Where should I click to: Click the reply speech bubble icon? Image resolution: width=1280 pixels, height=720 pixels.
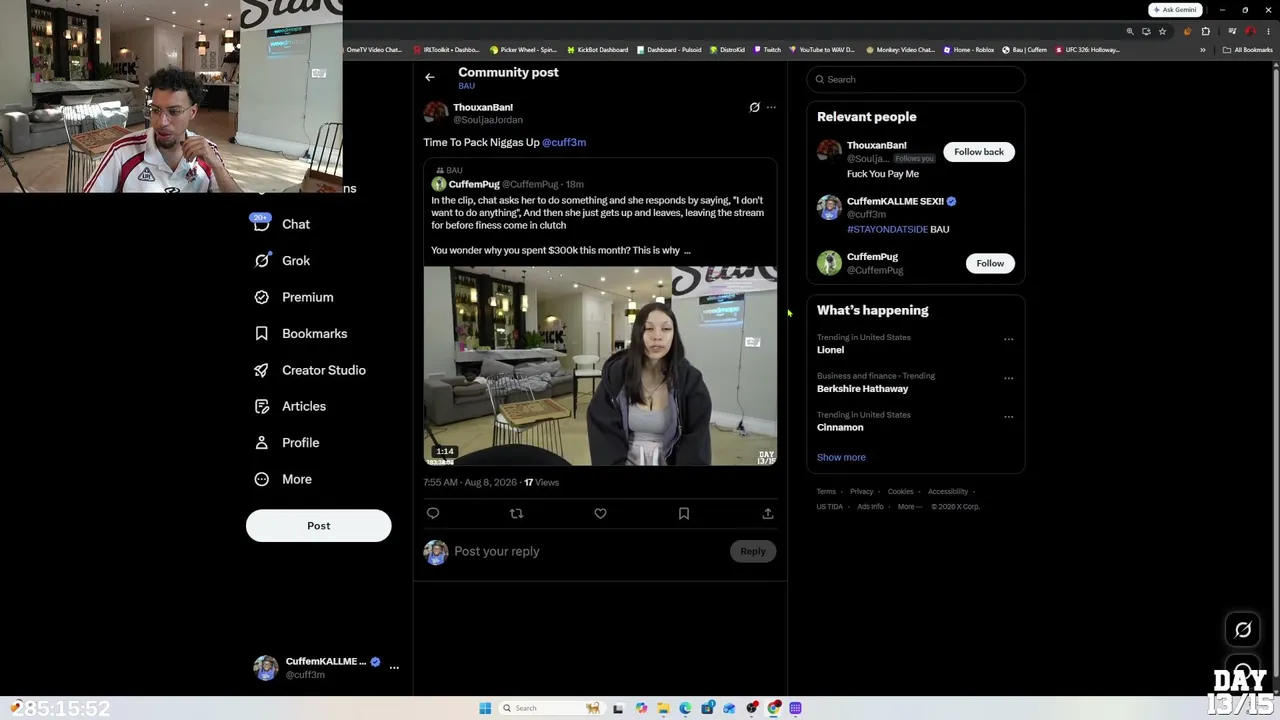tap(433, 513)
